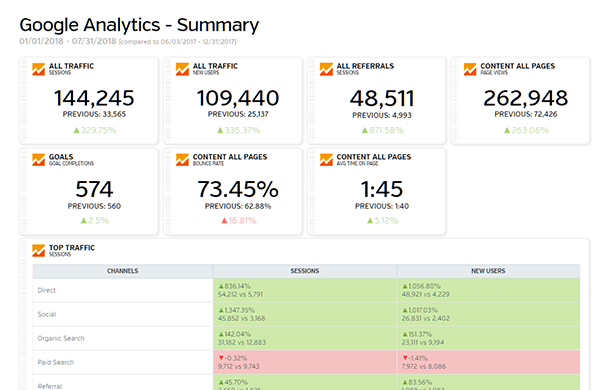
Task: Click the Content All Pages Page Views icon
Action: pyautogui.click(x=470, y=69)
